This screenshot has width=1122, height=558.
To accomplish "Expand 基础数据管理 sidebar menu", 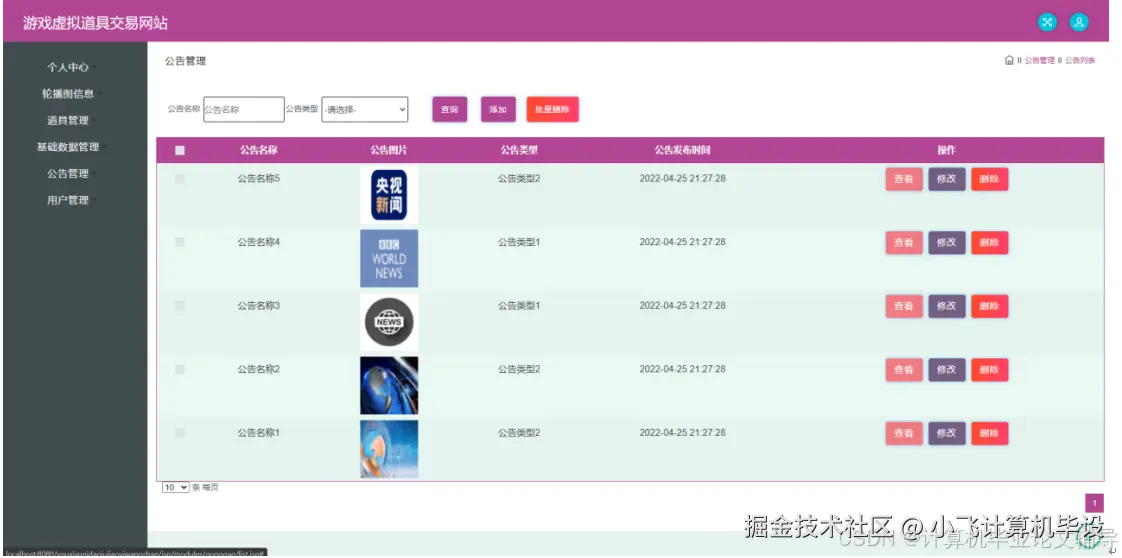I will [x=68, y=147].
